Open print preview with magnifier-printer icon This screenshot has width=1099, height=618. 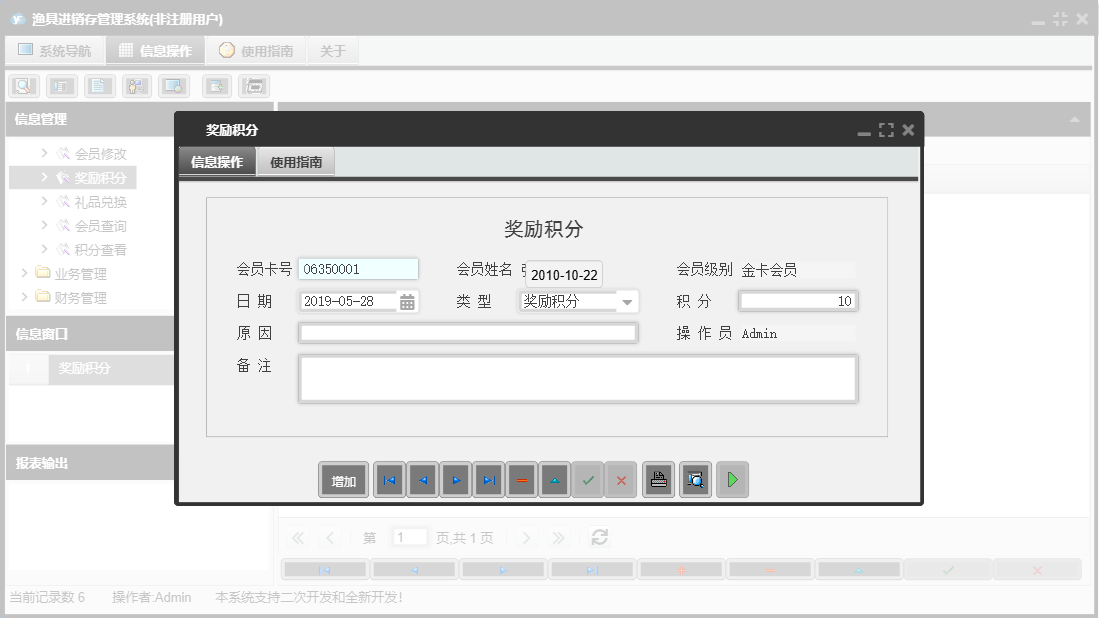click(x=695, y=479)
